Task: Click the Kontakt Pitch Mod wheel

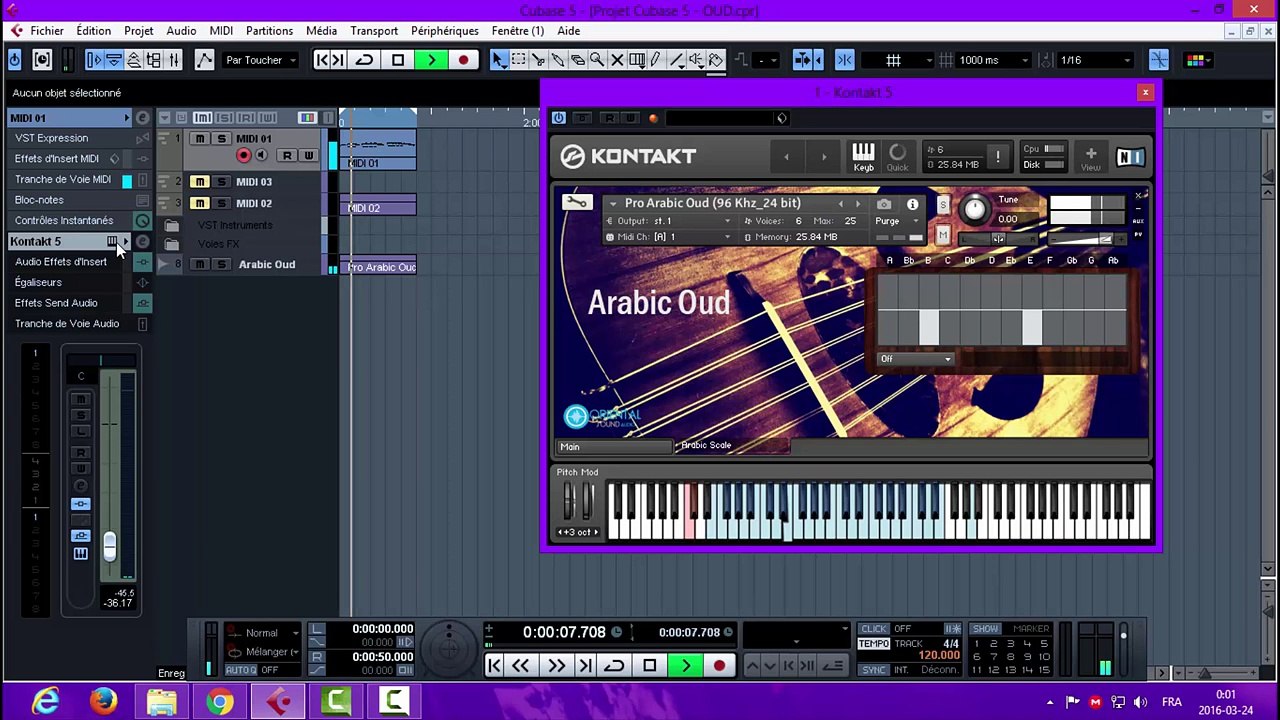Action: click(x=570, y=501)
